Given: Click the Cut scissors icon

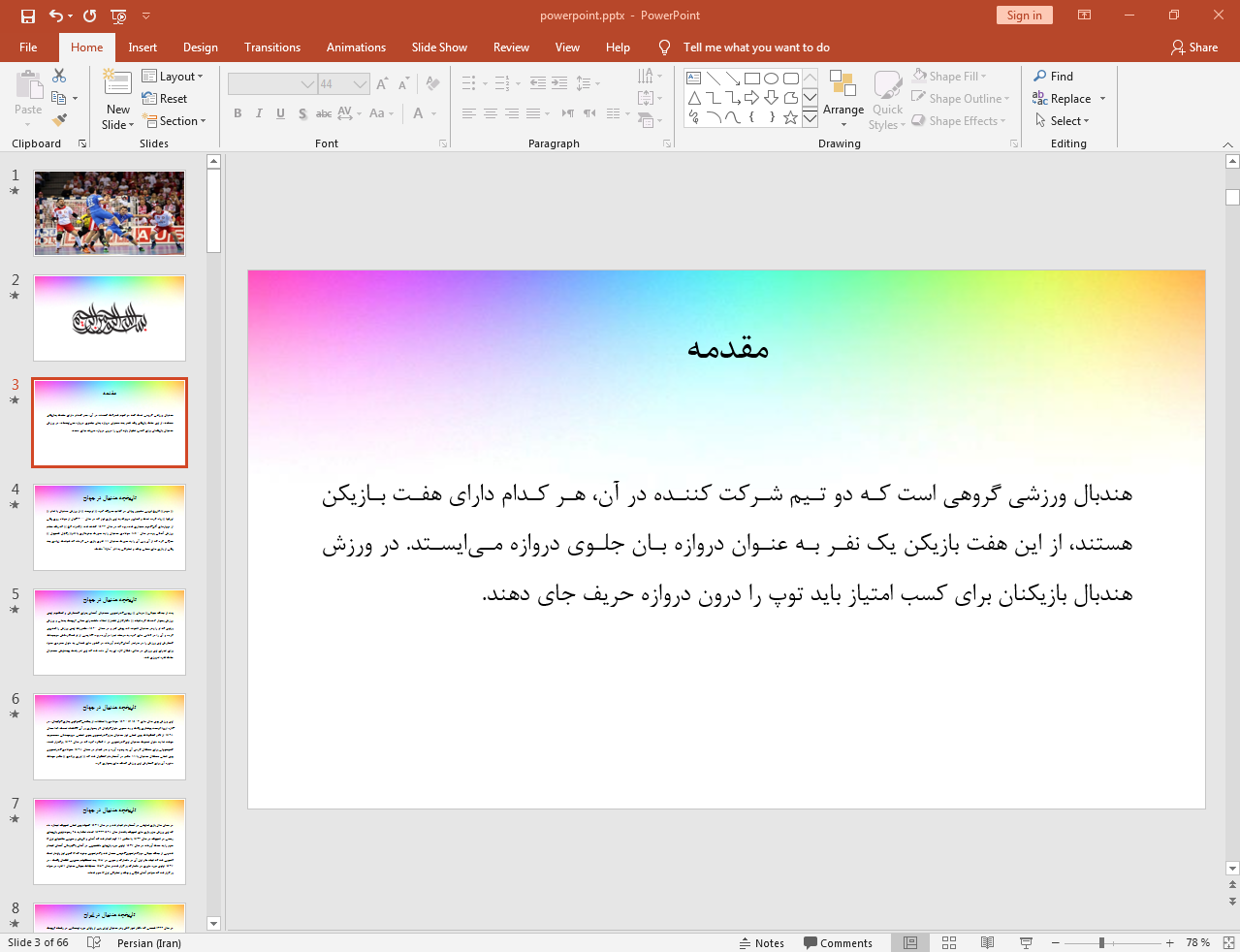Looking at the screenshot, I should tap(59, 76).
